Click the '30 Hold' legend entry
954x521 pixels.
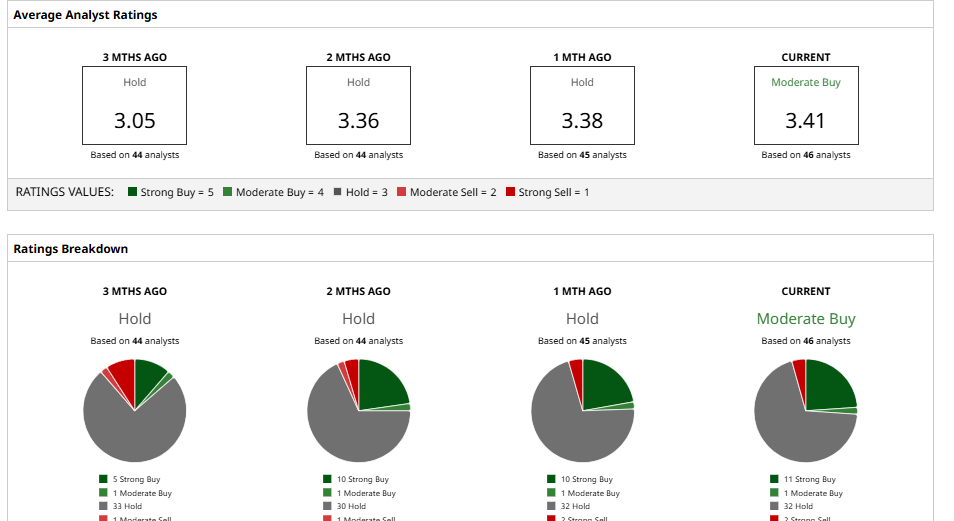click(x=351, y=506)
